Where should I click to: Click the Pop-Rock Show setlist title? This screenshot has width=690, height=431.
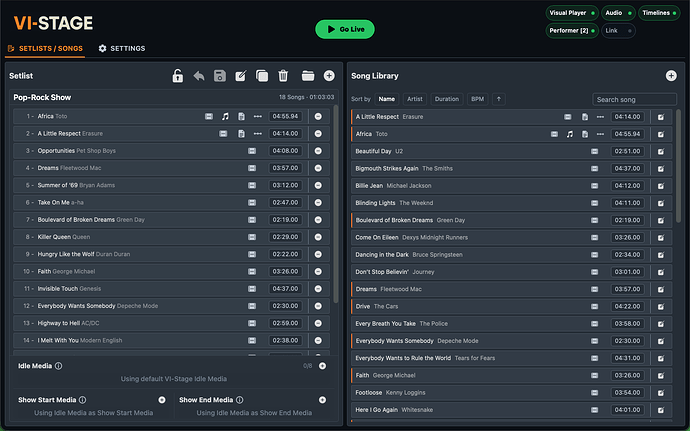42,97
